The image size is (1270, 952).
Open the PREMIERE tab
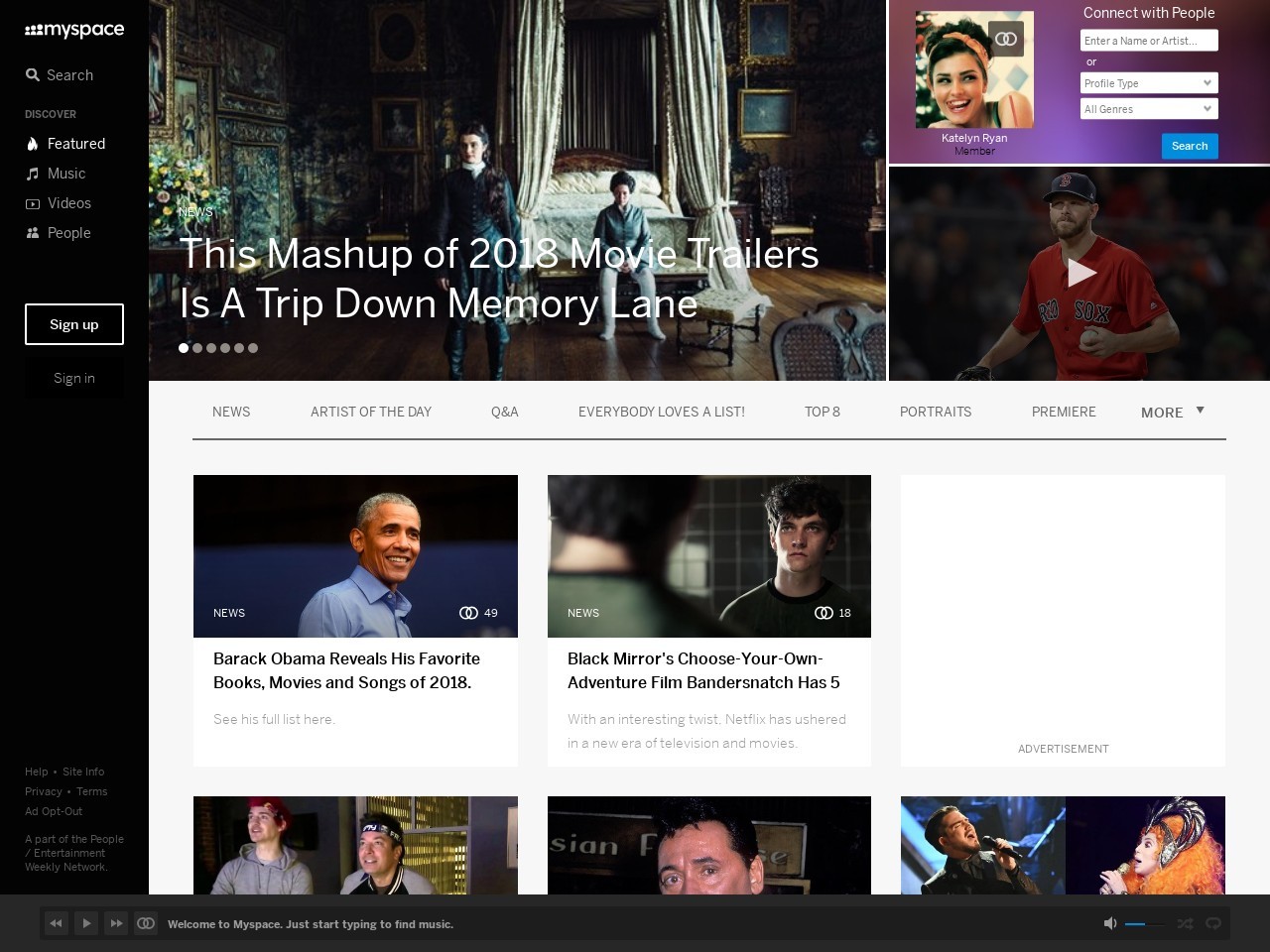point(1064,412)
